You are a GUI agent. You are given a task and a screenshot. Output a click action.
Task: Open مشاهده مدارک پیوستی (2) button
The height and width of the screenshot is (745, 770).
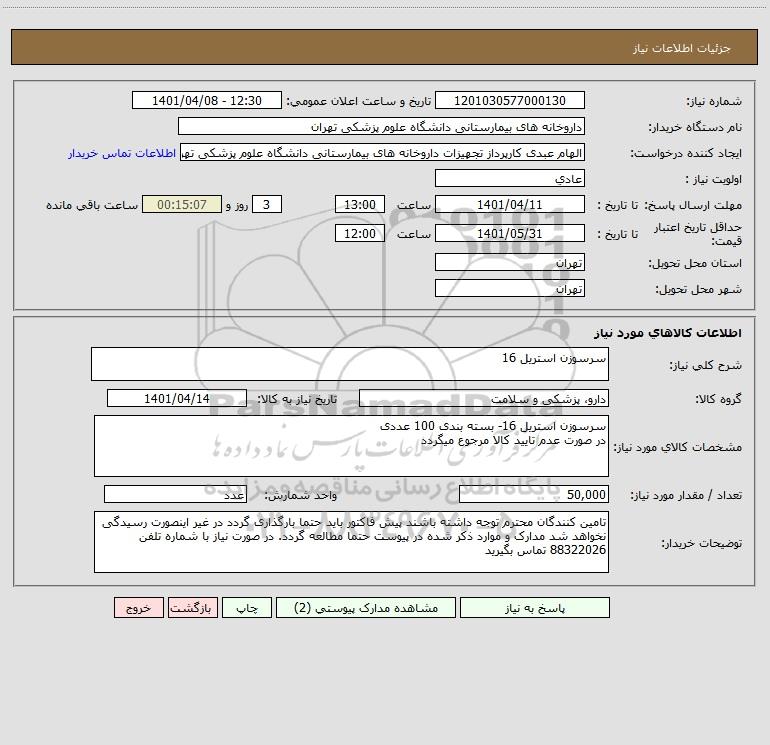click(366, 608)
